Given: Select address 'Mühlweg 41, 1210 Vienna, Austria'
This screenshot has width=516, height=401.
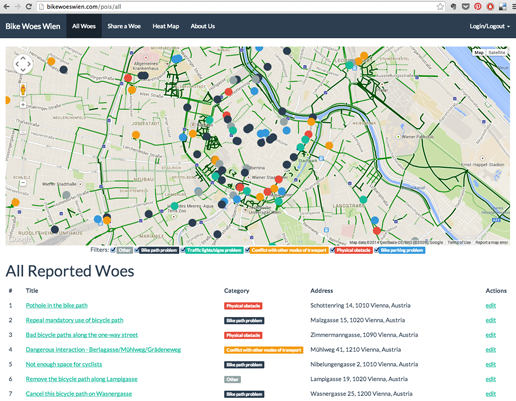Looking at the screenshot, I should click(355, 349).
